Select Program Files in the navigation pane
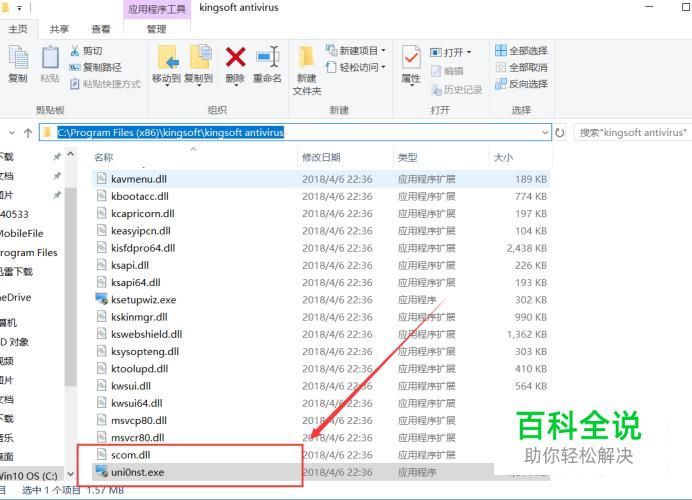This screenshot has width=692, height=500. (x=29, y=252)
